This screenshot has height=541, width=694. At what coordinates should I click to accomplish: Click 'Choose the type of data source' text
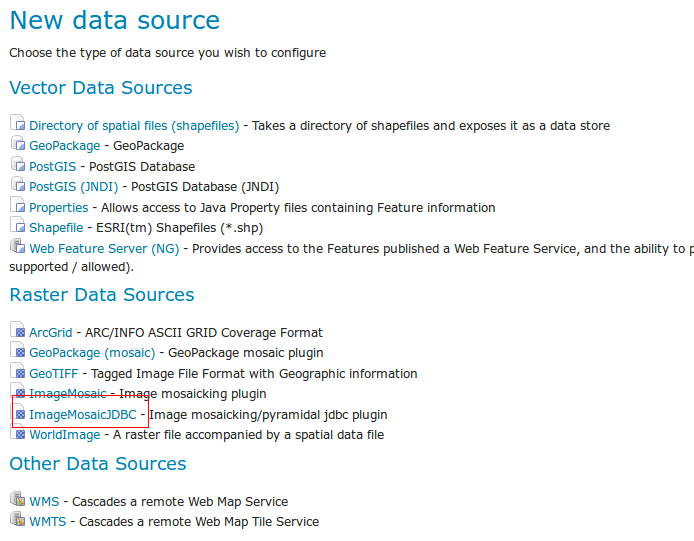coord(168,53)
